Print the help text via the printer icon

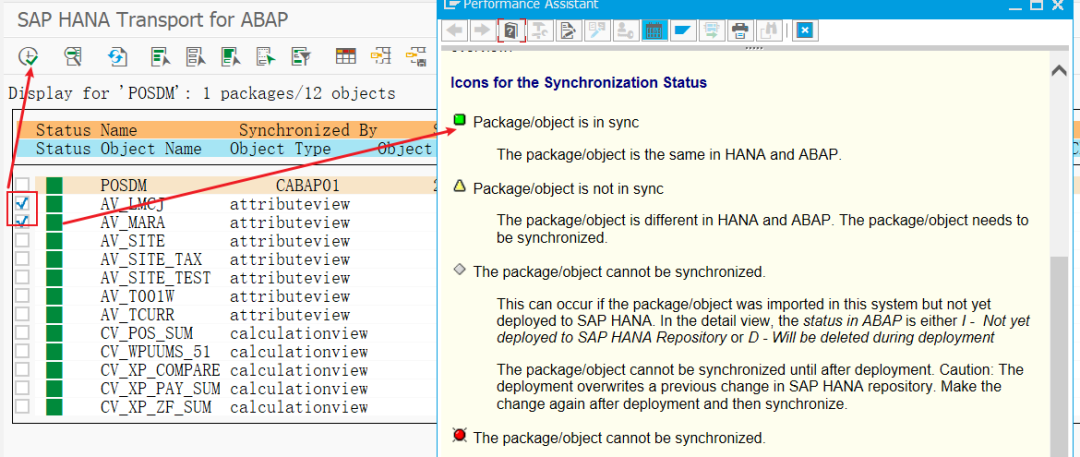(739, 30)
